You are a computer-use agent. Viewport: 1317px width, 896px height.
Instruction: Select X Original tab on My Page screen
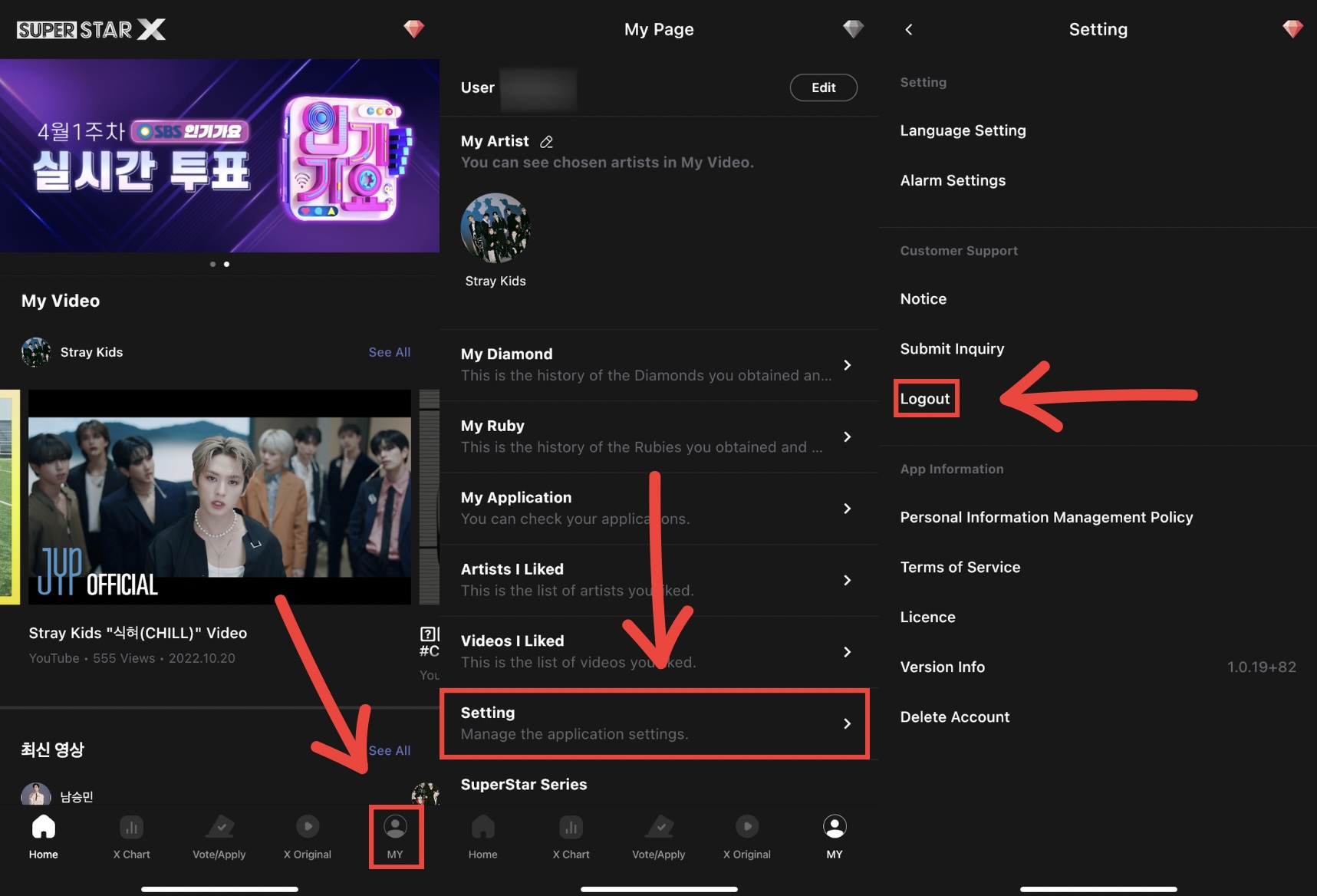[x=747, y=836]
